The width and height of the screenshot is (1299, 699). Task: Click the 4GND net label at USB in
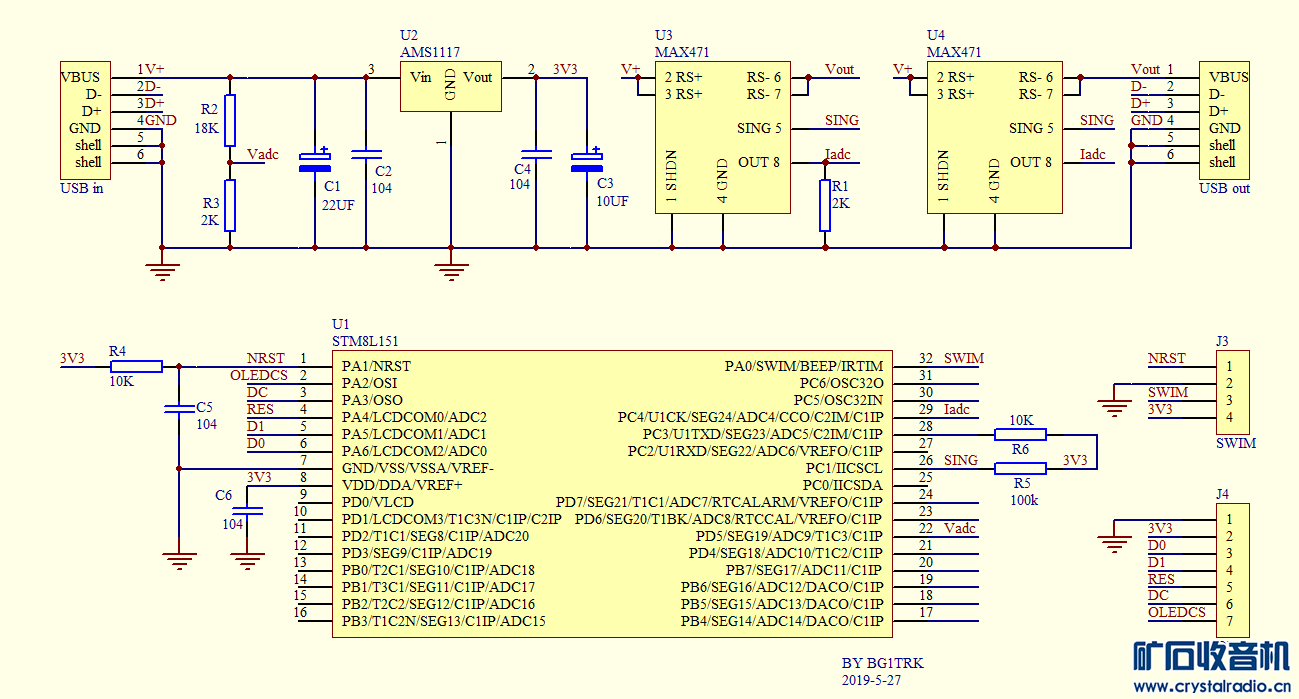157,120
